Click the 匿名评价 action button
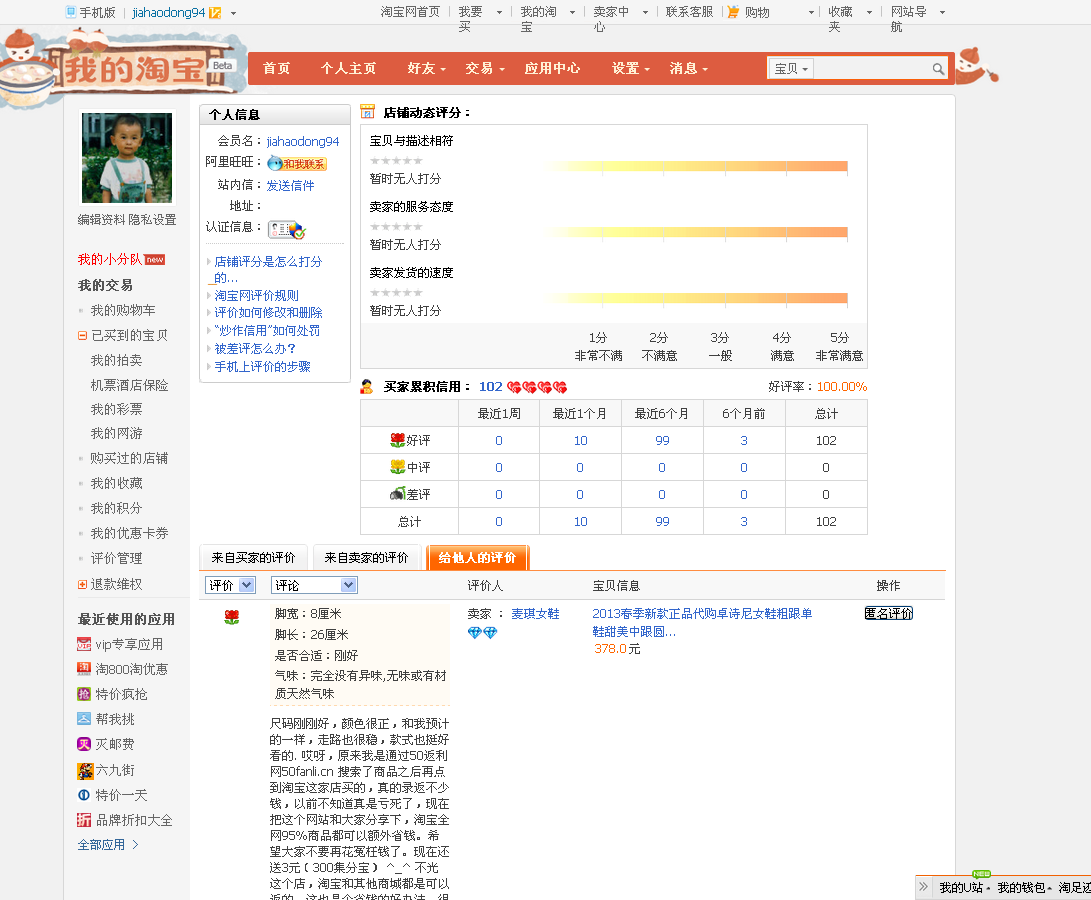Viewport: 1091px width, 900px height. click(x=889, y=613)
